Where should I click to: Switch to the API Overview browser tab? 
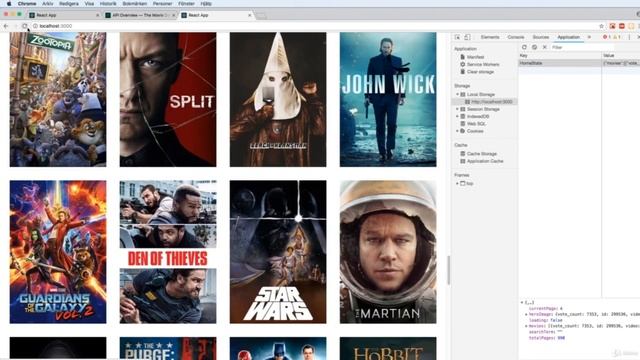(x=140, y=15)
